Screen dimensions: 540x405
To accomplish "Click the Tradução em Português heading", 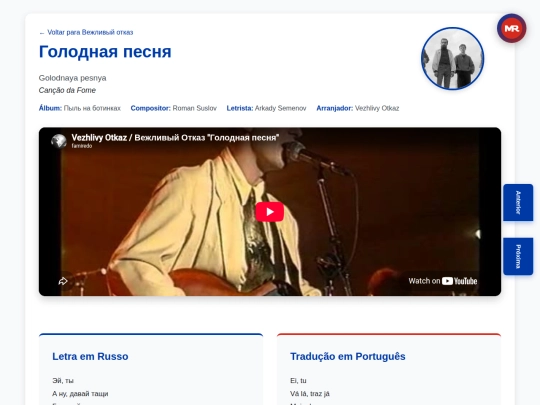I will pos(347,356).
